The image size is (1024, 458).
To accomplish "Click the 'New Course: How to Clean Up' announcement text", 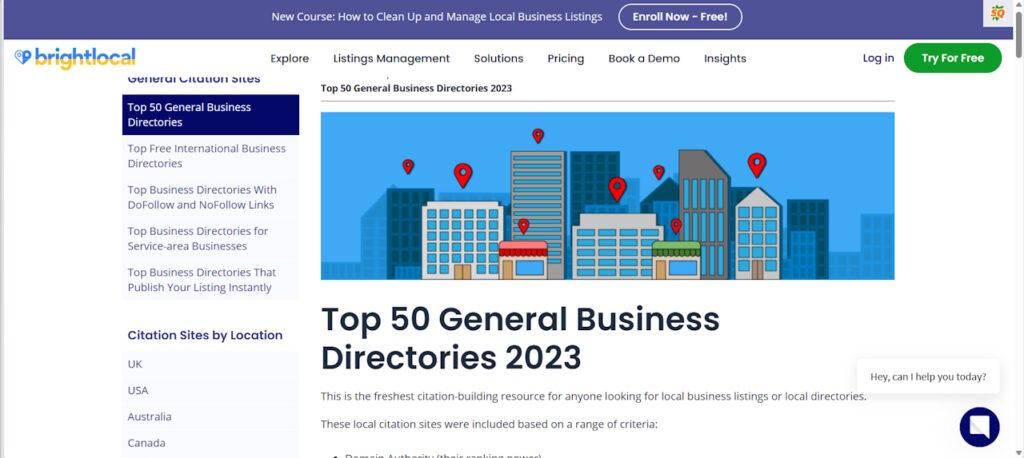I will (x=437, y=17).
